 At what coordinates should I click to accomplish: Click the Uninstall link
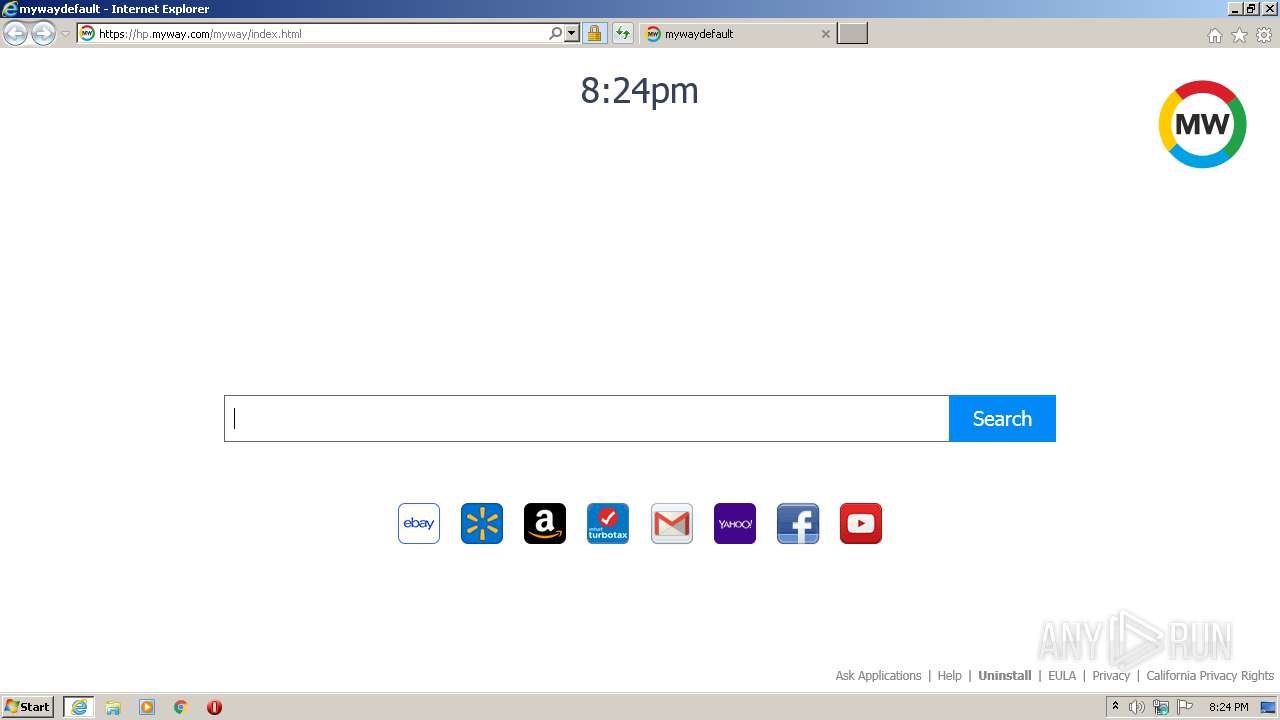pos(1004,676)
